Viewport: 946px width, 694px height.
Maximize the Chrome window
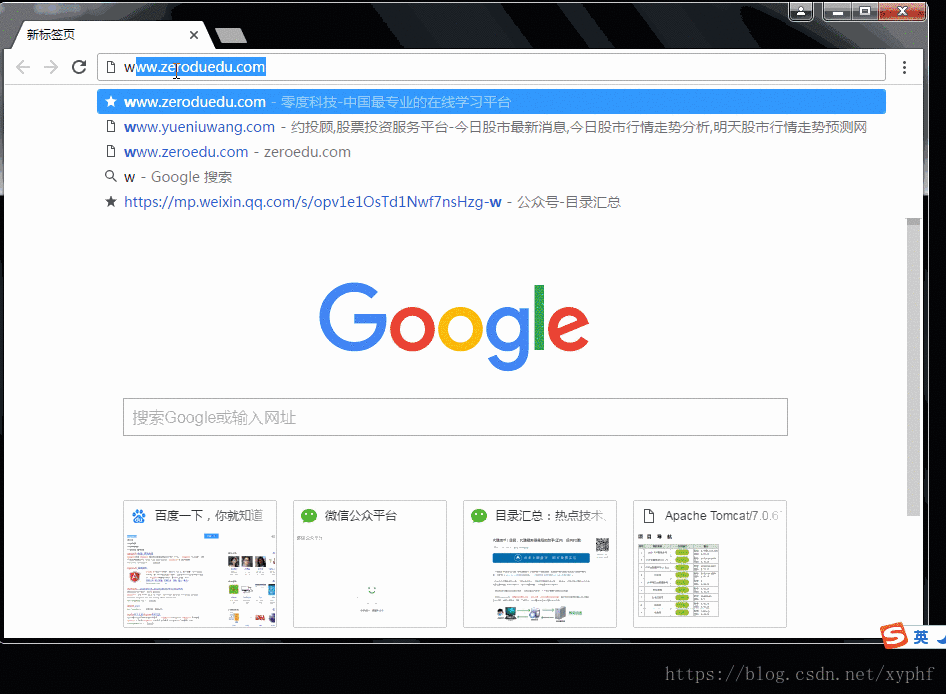coord(865,11)
